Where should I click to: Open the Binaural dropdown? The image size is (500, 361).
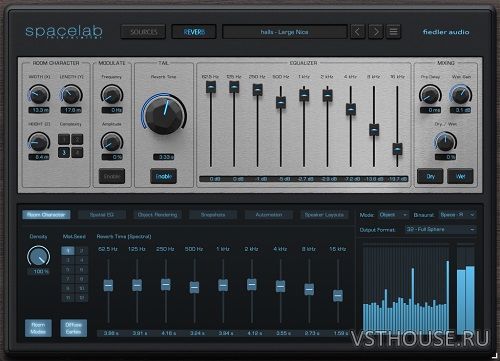coord(457,215)
